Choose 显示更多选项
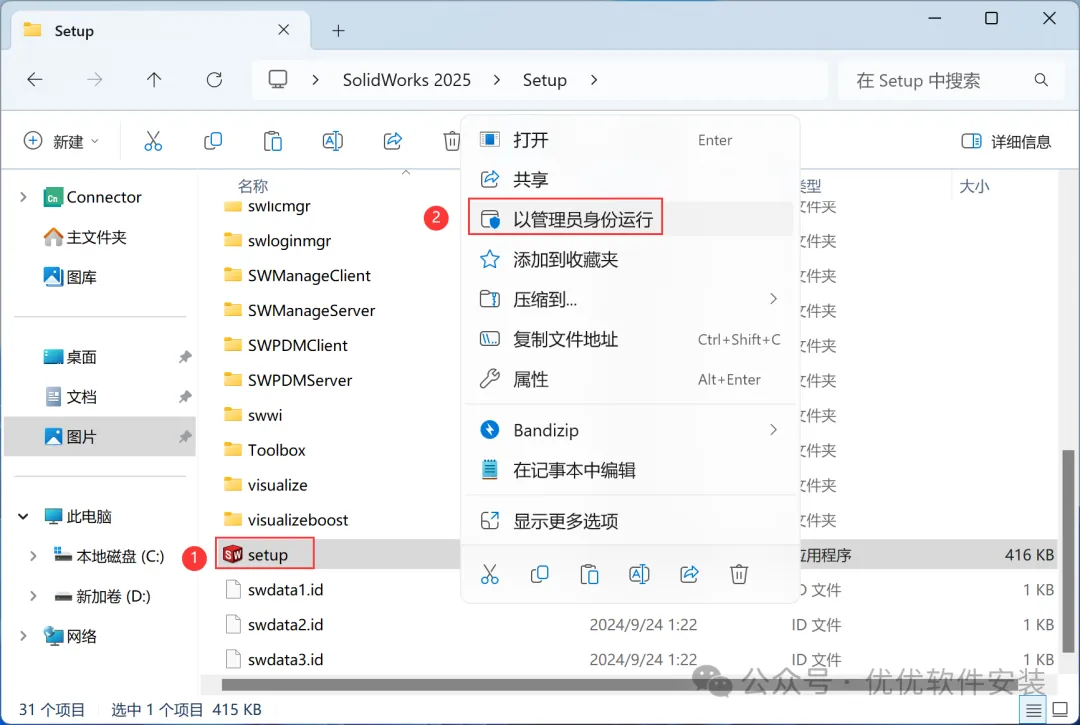Screen dimensions: 1080x725 tap(630, 521)
